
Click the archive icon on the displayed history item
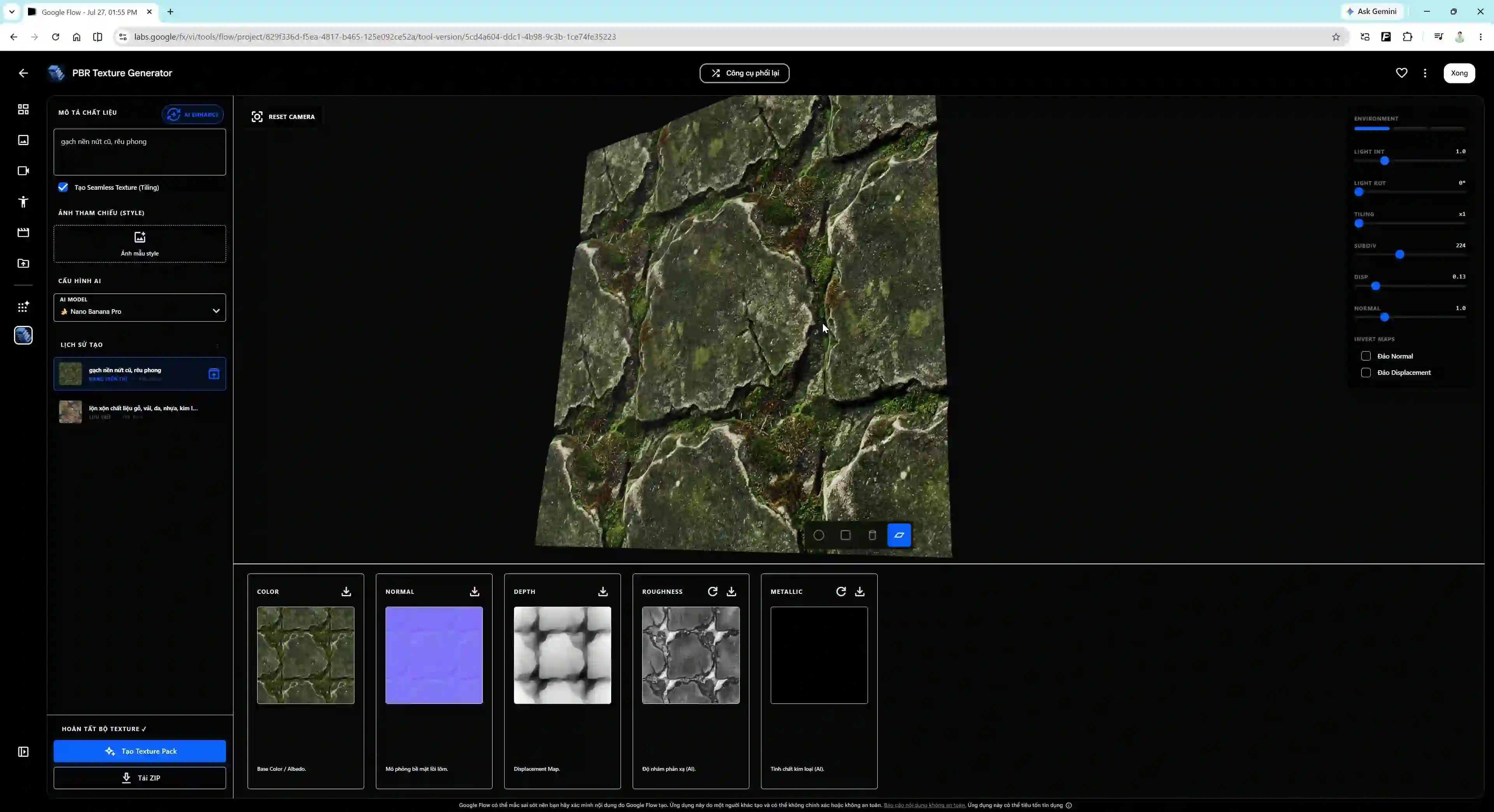click(x=214, y=374)
